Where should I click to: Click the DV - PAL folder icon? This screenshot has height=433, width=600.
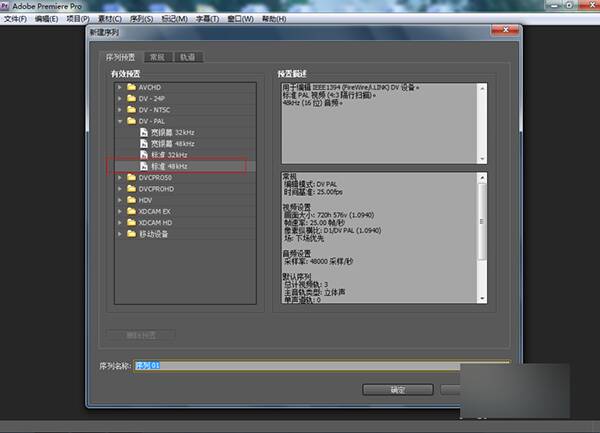pos(131,121)
